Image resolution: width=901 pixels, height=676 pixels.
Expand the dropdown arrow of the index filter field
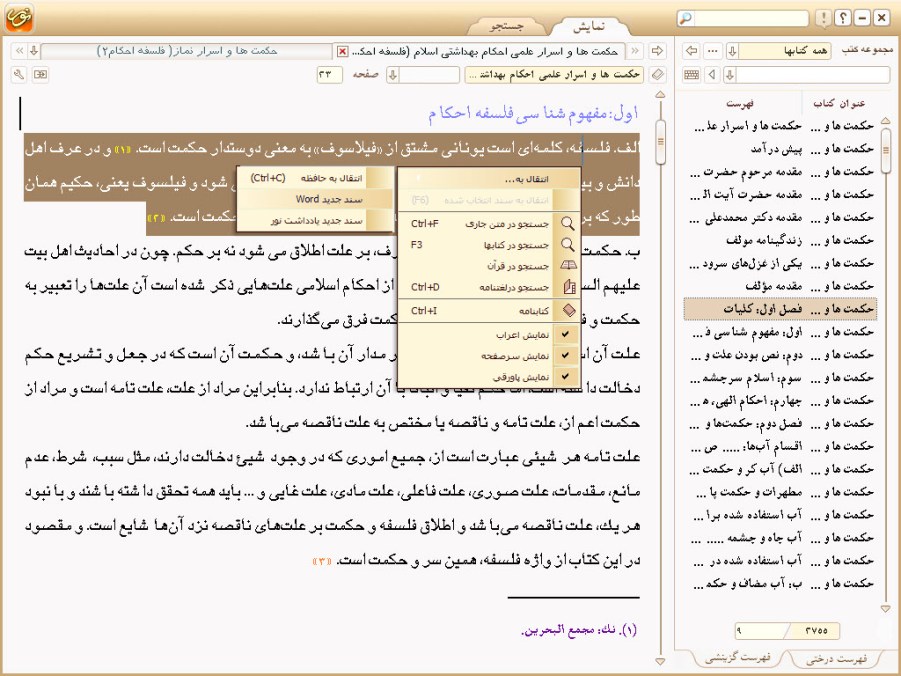tap(730, 75)
